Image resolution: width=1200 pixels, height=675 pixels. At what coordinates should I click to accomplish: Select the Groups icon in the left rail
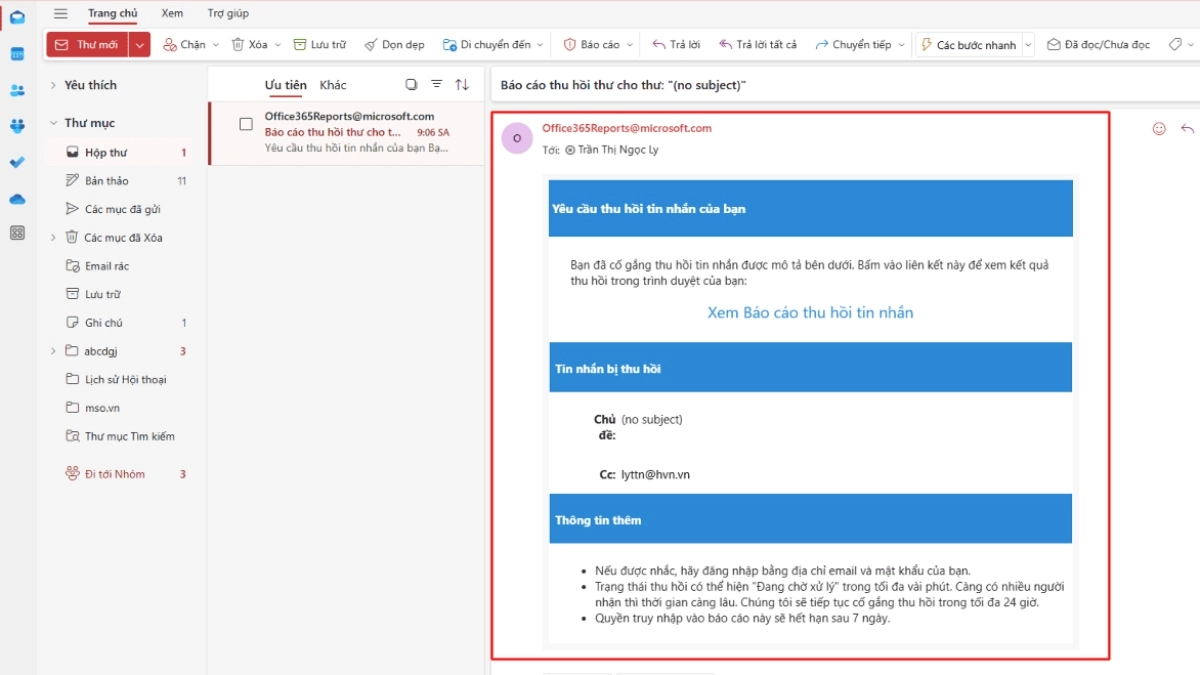17,125
